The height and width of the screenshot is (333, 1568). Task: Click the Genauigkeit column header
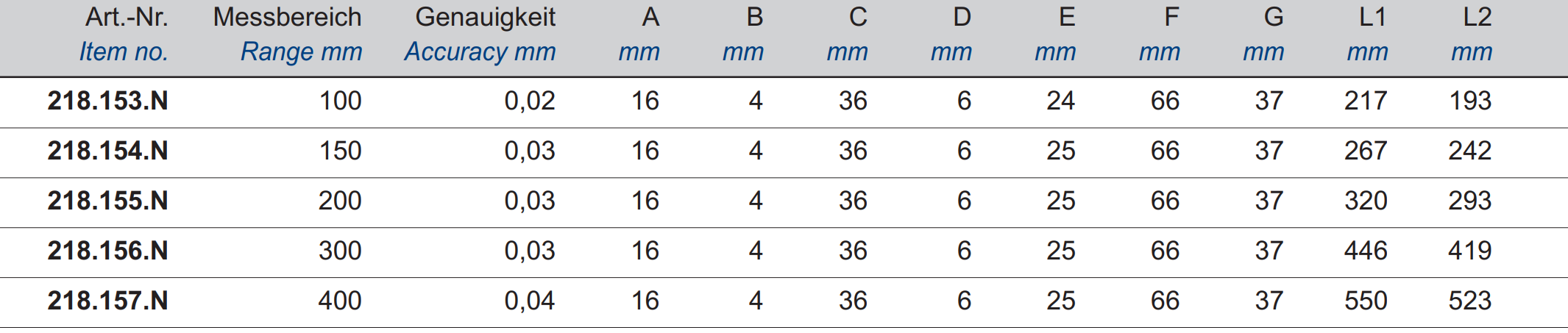point(485,17)
